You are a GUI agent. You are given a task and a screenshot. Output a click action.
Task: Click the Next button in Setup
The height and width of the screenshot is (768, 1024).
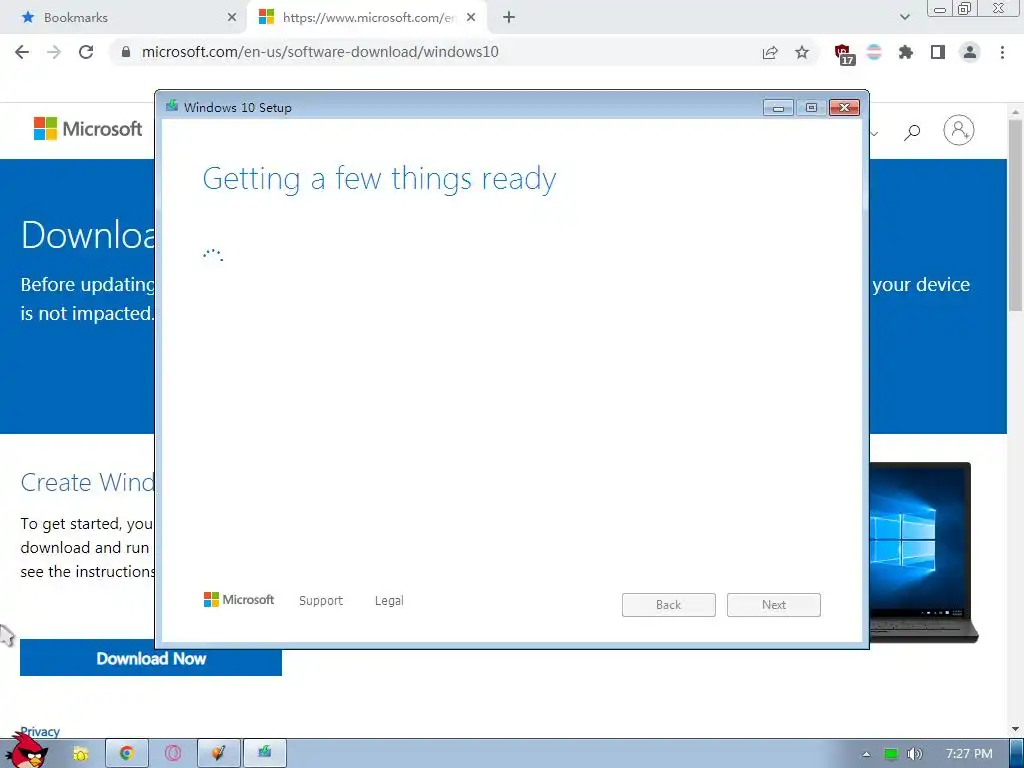(x=774, y=605)
